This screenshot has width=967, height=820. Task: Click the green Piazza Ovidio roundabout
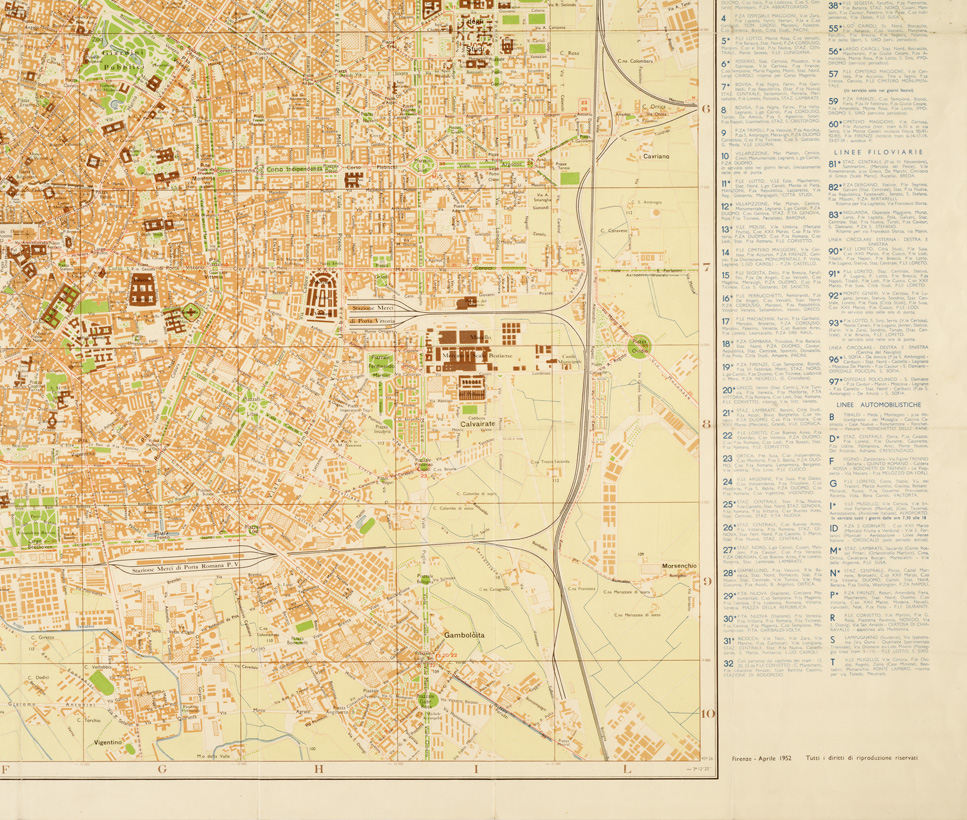(637, 346)
